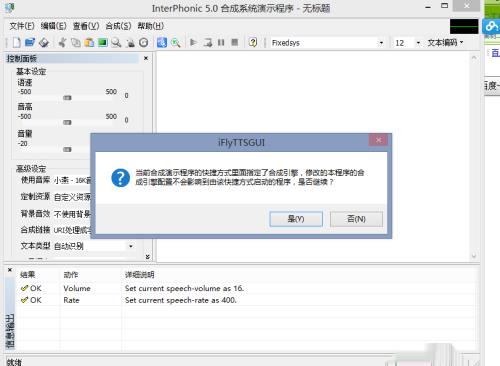Click the green square toolbar icon

(103, 43)
